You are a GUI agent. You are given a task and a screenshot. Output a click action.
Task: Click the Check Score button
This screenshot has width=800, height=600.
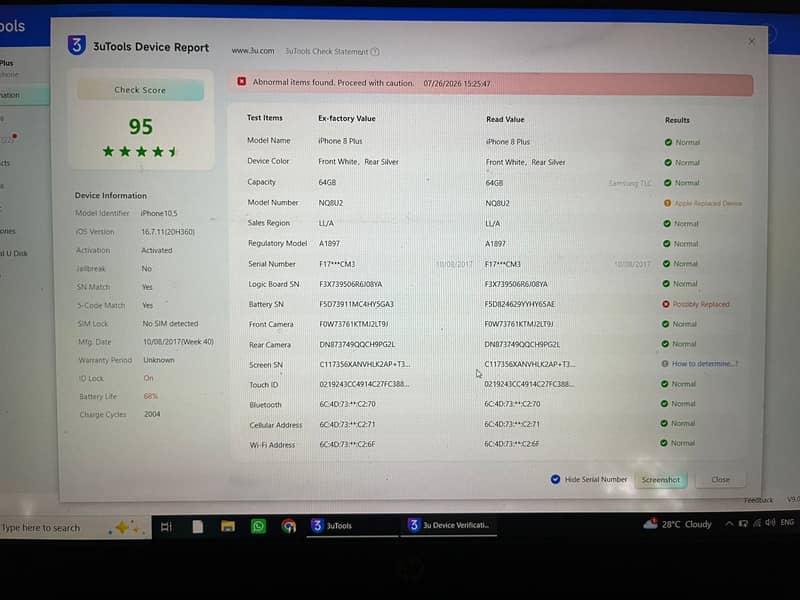pos(140,90)
